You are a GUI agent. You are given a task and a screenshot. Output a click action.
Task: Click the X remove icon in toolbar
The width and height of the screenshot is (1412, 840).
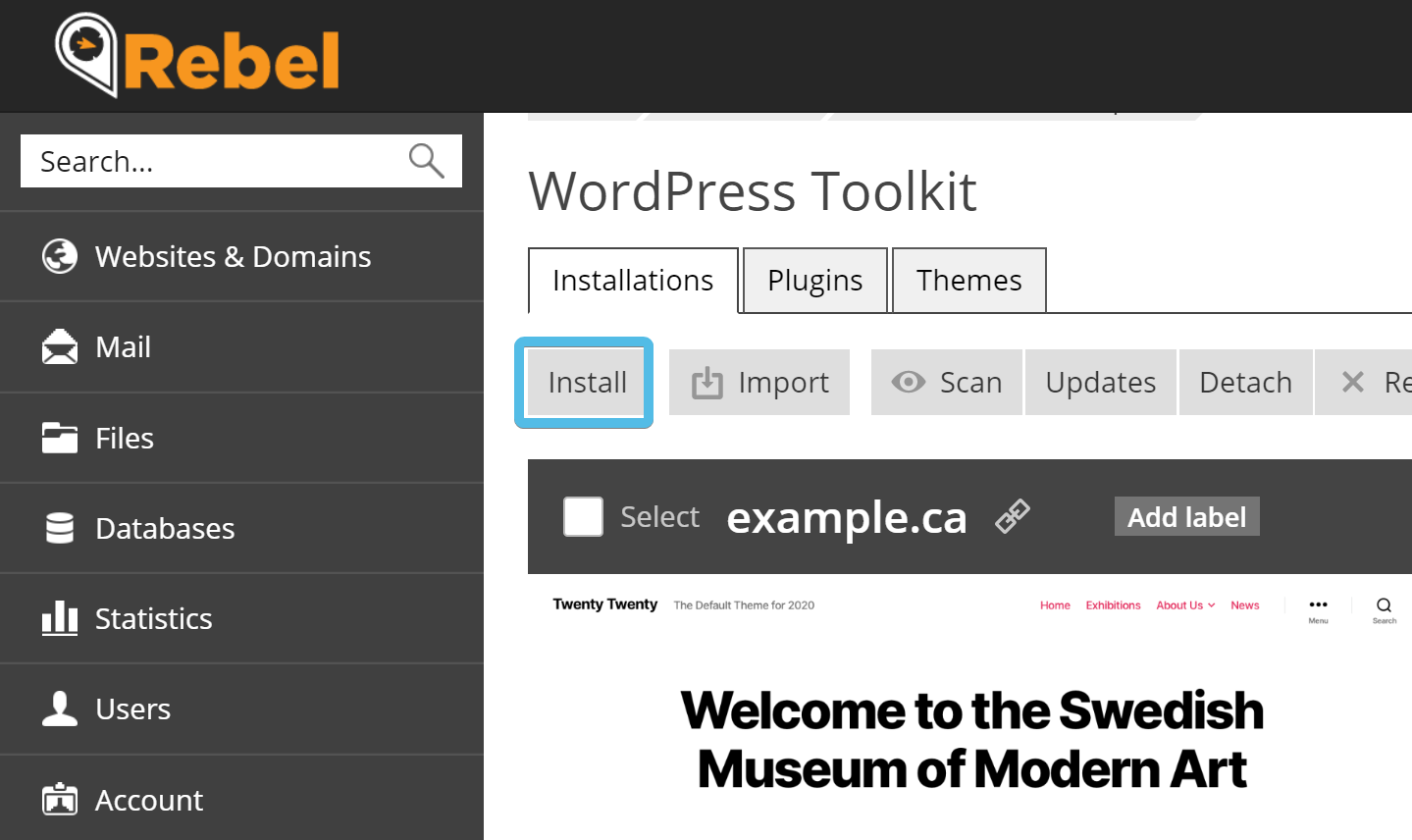(x=1353, y=382)
